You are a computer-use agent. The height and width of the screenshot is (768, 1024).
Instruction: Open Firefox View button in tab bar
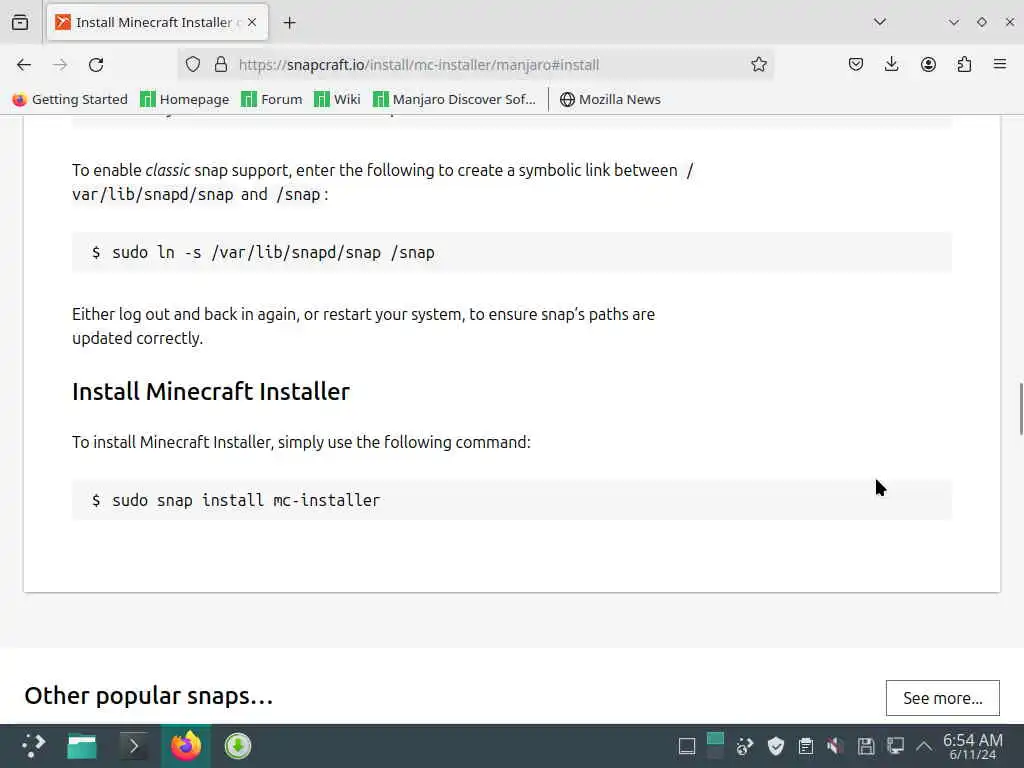coord(20,22)
